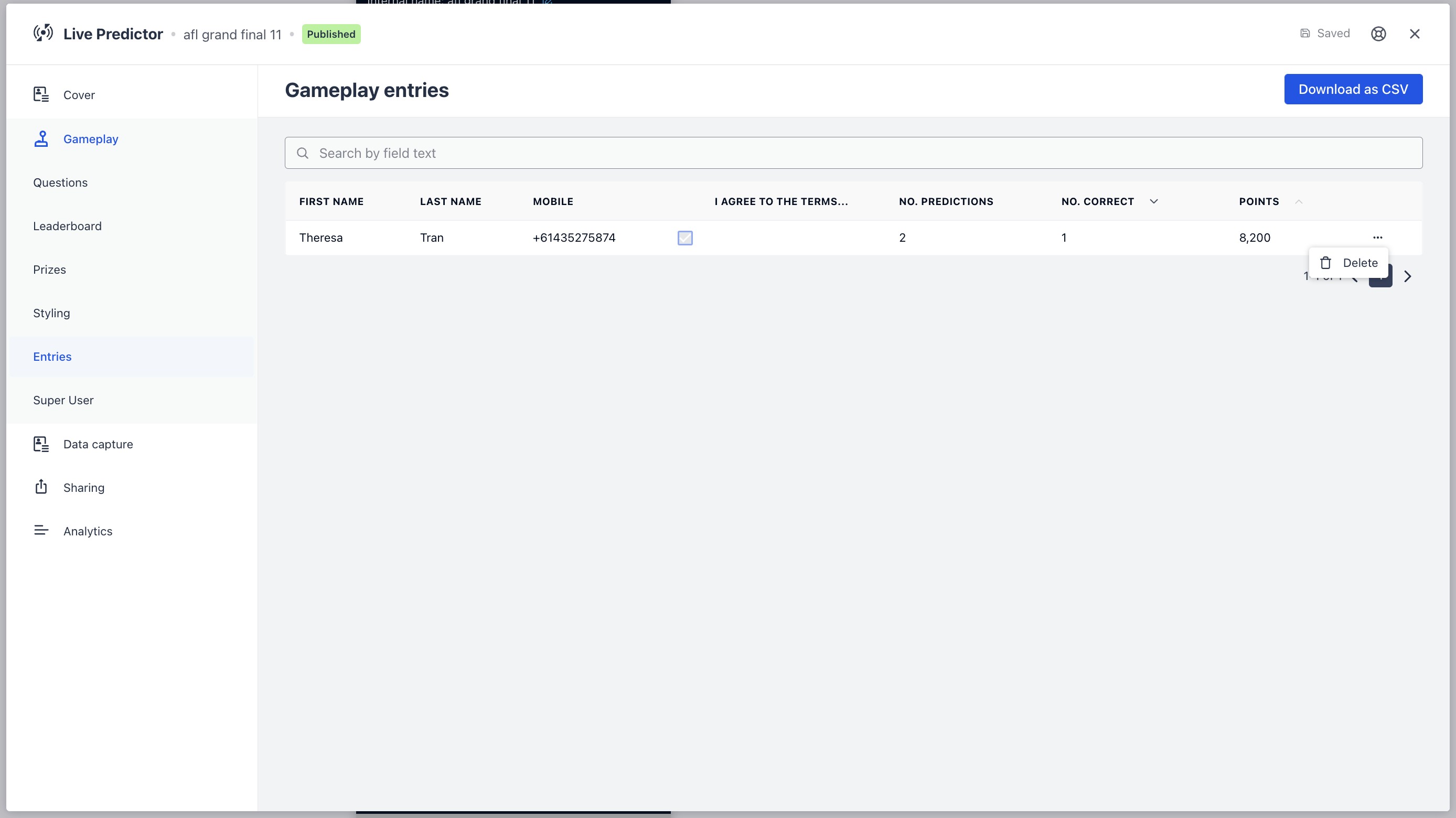Click the Data capture icon
The height and width of the screenshot is (818, 1456).
[41, 444]
